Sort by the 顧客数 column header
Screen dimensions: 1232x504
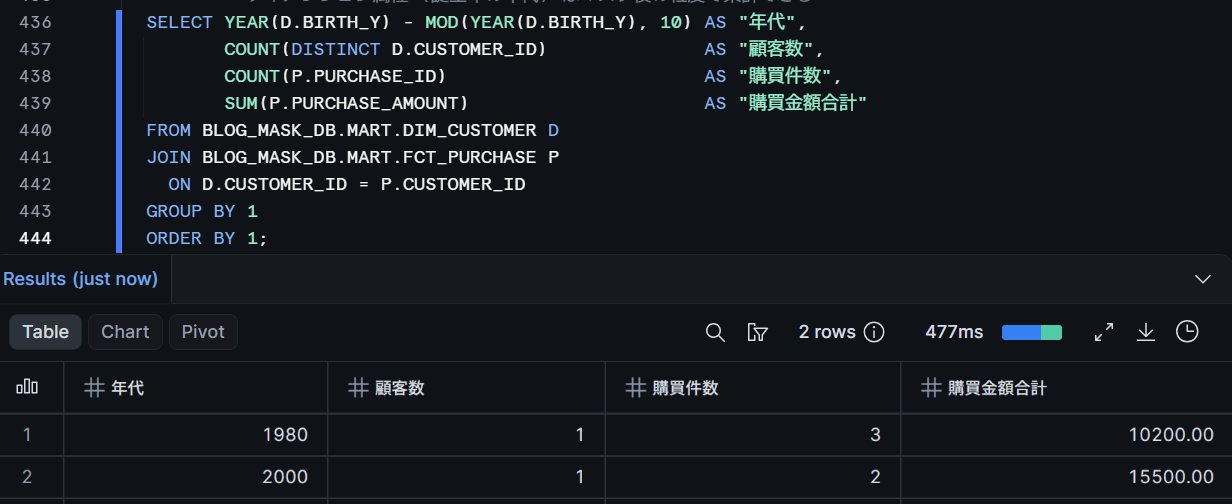point(466,388)
